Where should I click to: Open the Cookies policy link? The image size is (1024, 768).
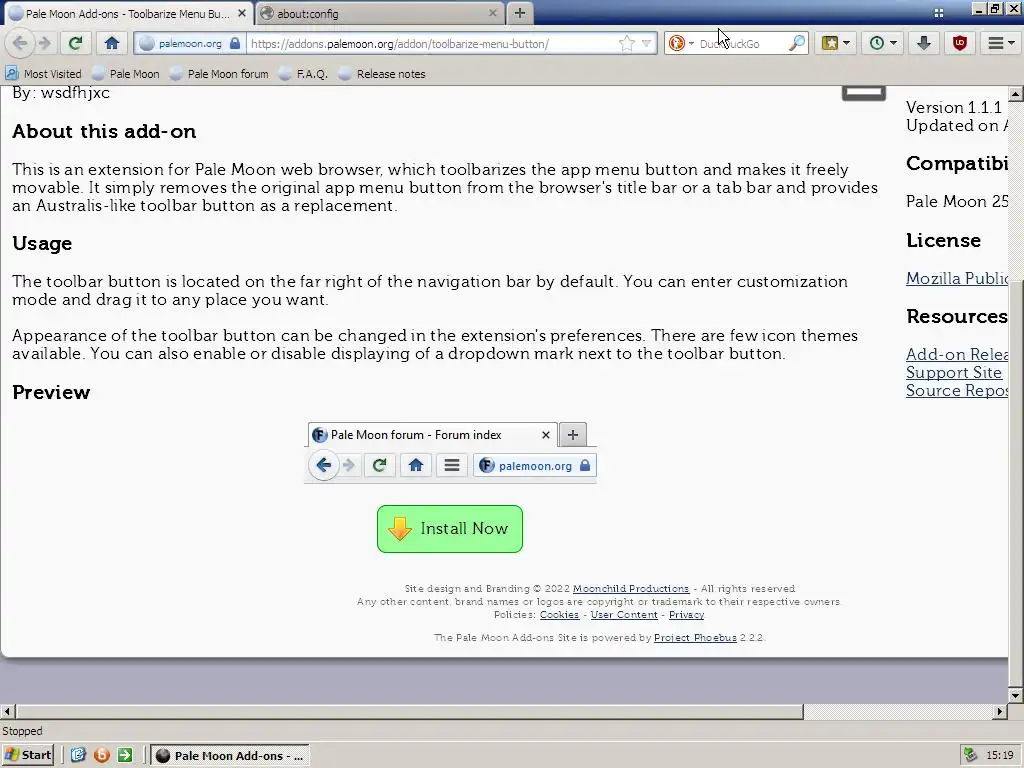tap(559, 615)
